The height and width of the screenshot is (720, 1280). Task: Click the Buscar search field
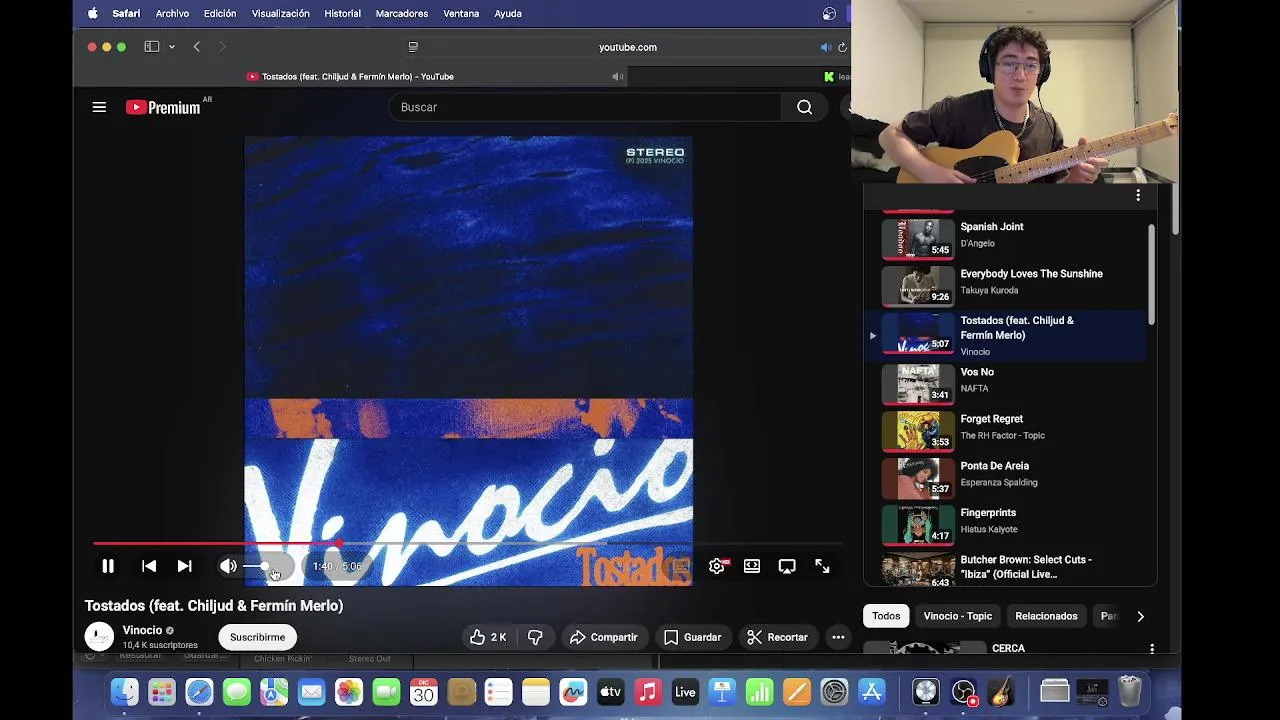585,107
